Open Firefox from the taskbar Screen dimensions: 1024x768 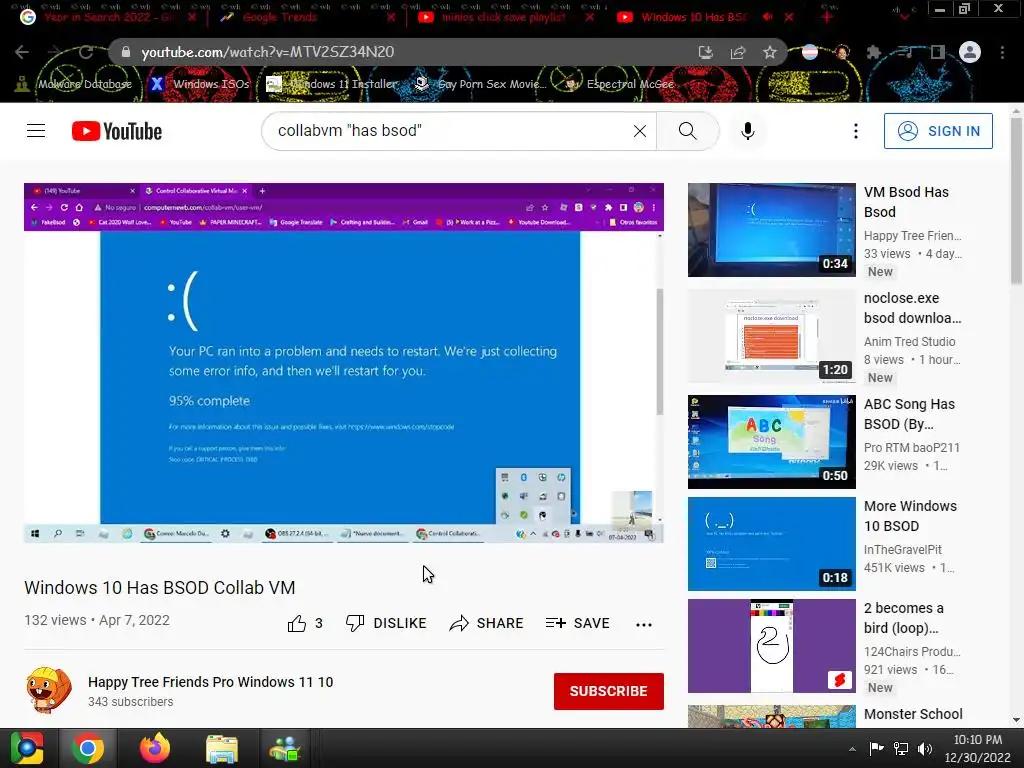point(155,748)
